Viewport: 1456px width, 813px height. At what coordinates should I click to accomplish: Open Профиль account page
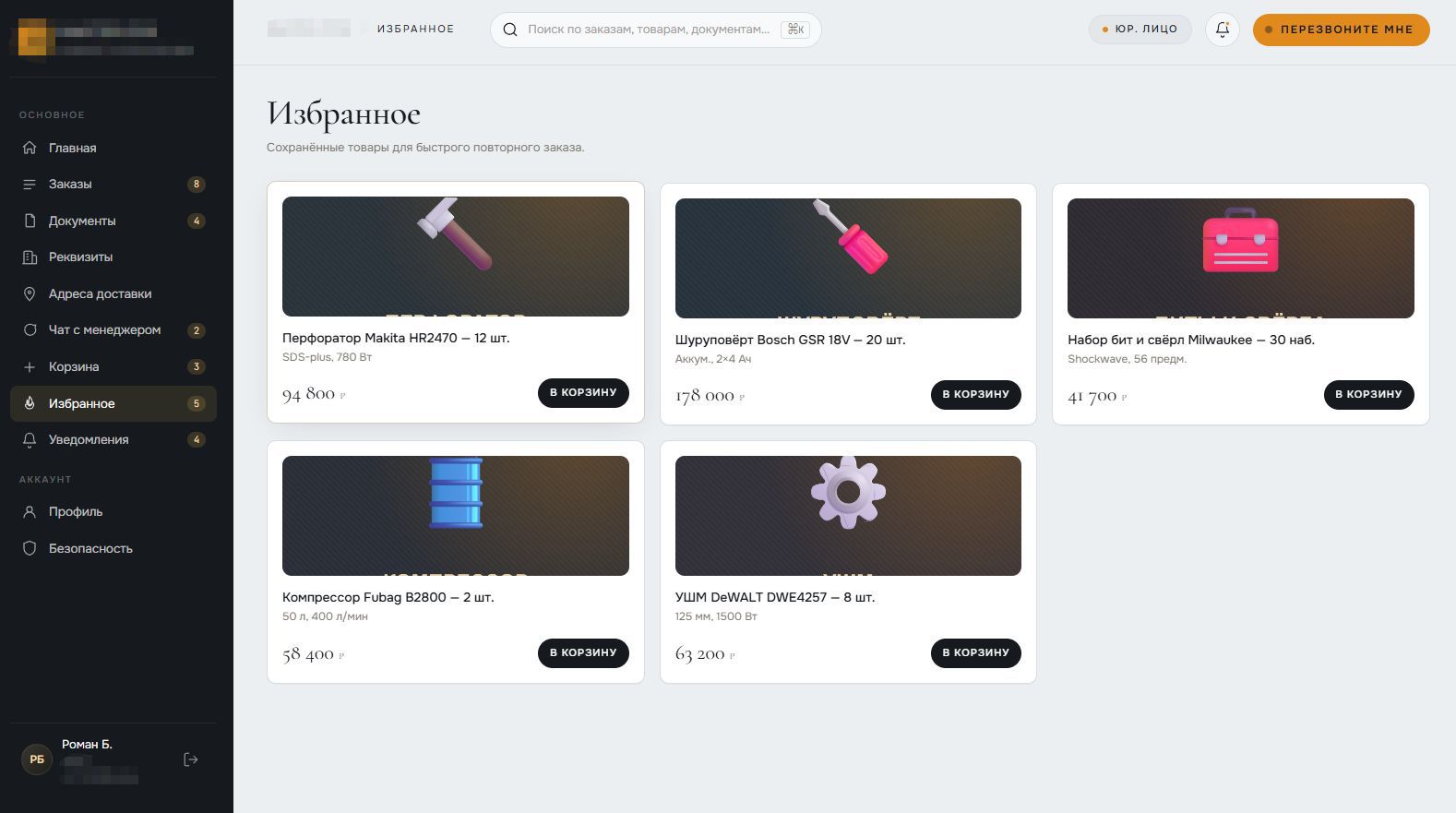[x=113, y=512]
